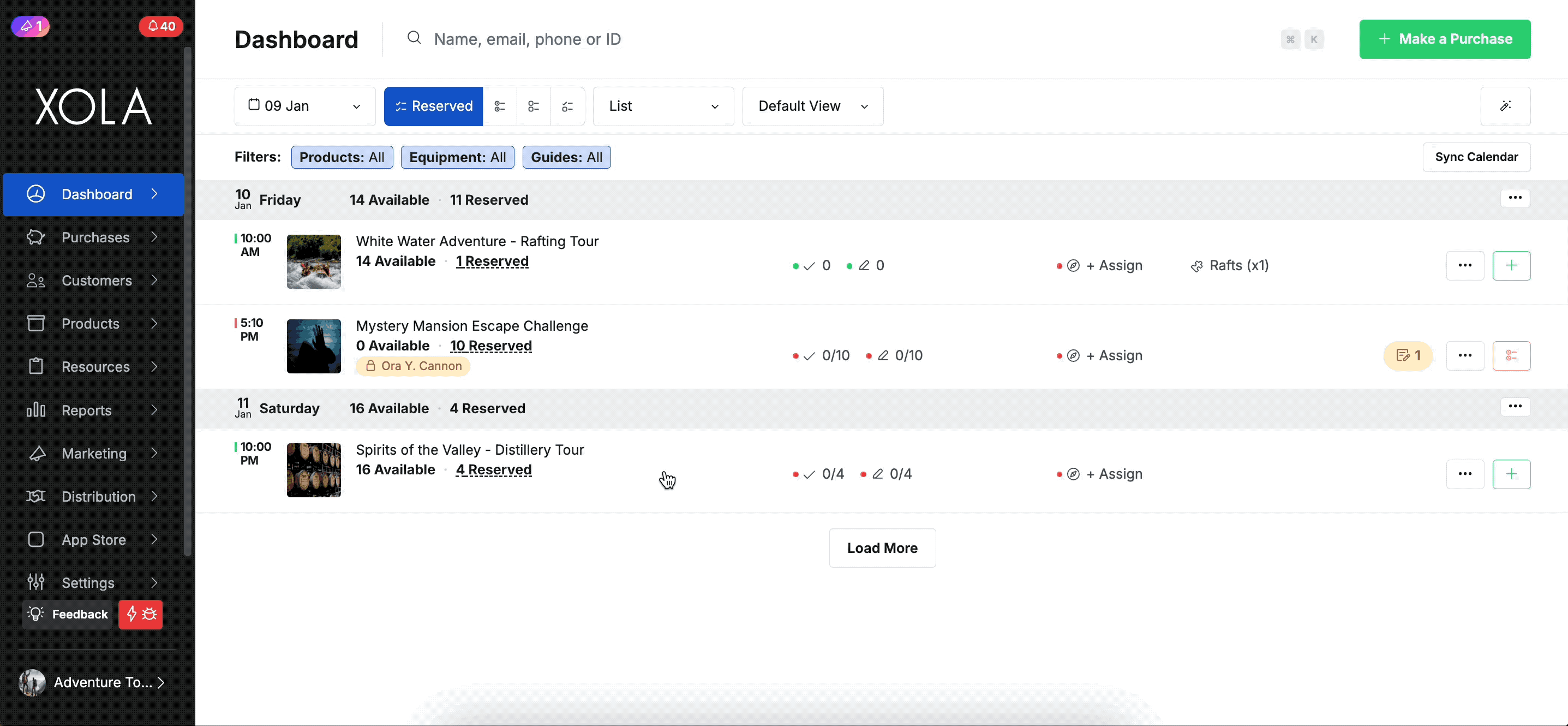Open the Products: All filter
Image resolution: width=1568 pixels, height=726 pixels.
342,157
